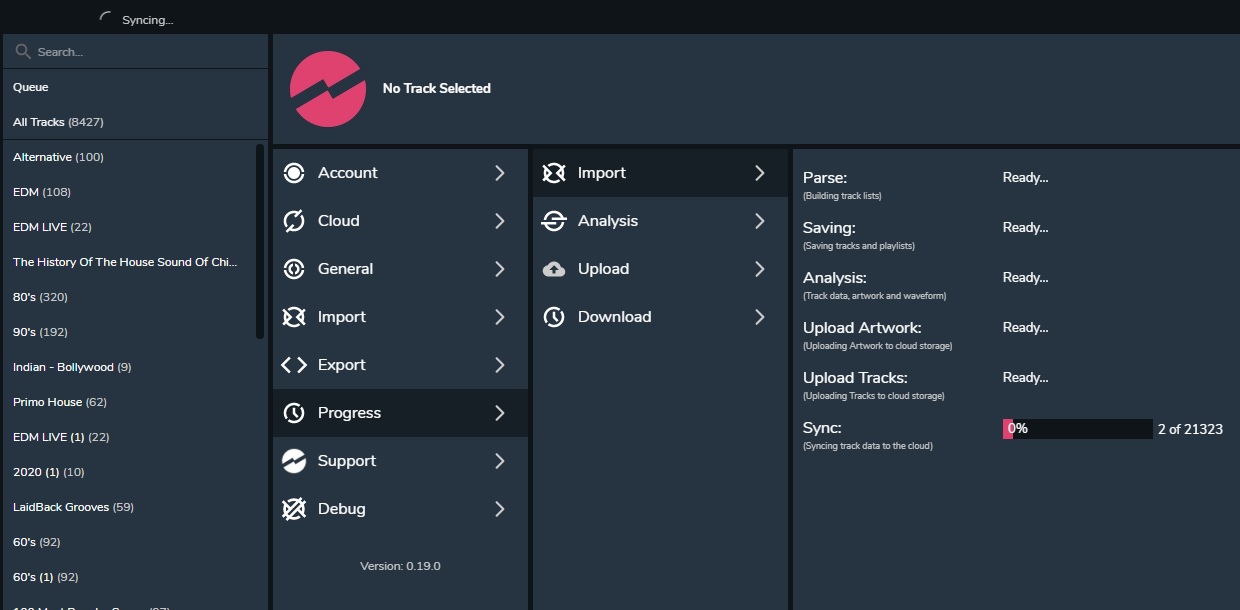Click the pink album artwork logo

327,89
